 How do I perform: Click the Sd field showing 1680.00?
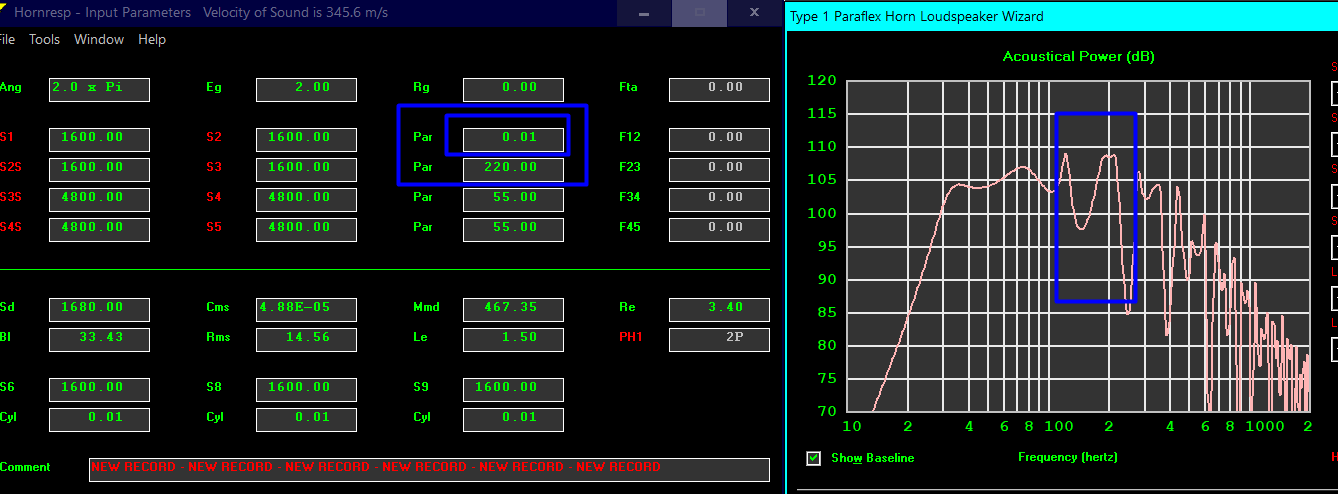click(x=99, y=309)
